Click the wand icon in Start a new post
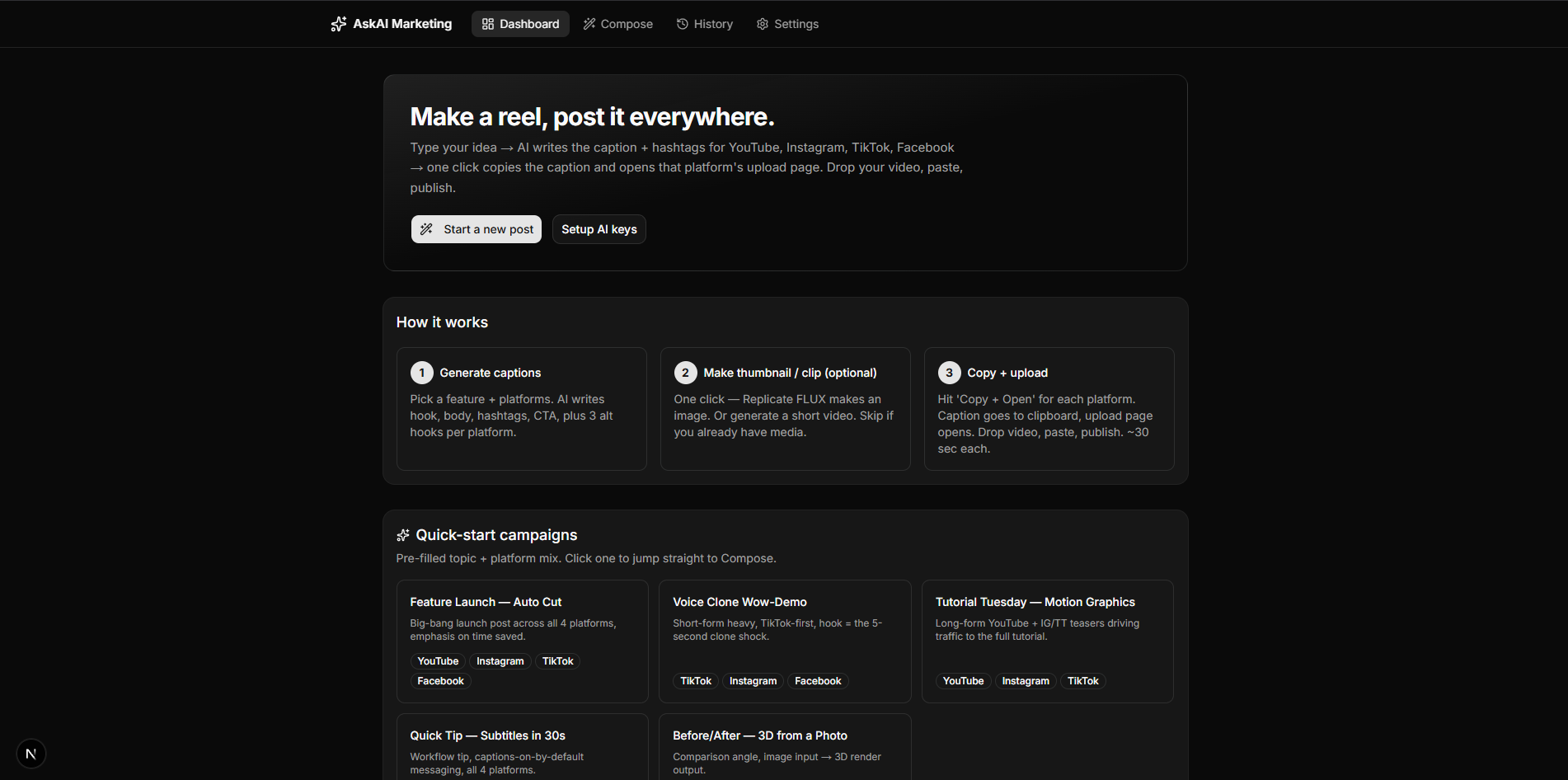Image resolution: width=1568 pixels, height=780 pixels. click(x=426, y=229)
